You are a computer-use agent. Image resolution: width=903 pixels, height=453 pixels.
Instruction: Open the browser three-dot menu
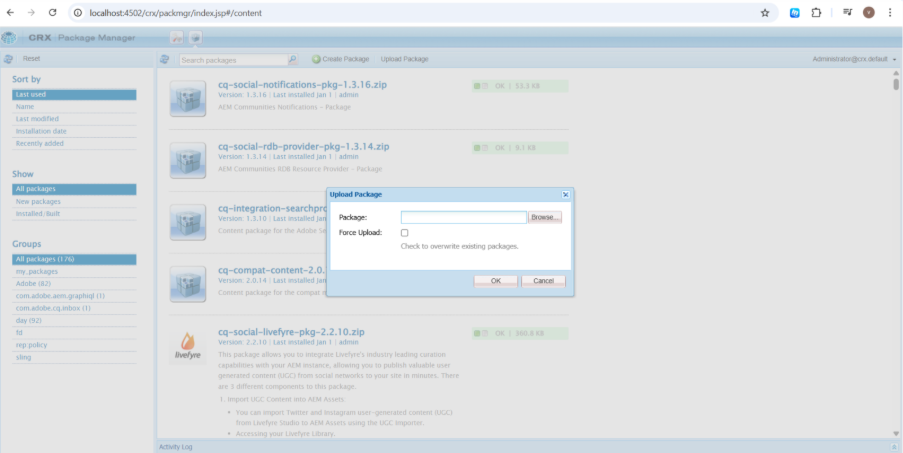click(890, 13)
